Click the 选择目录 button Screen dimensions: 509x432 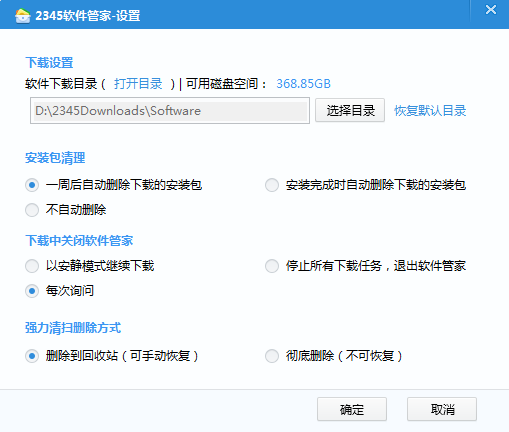[350, 110]
